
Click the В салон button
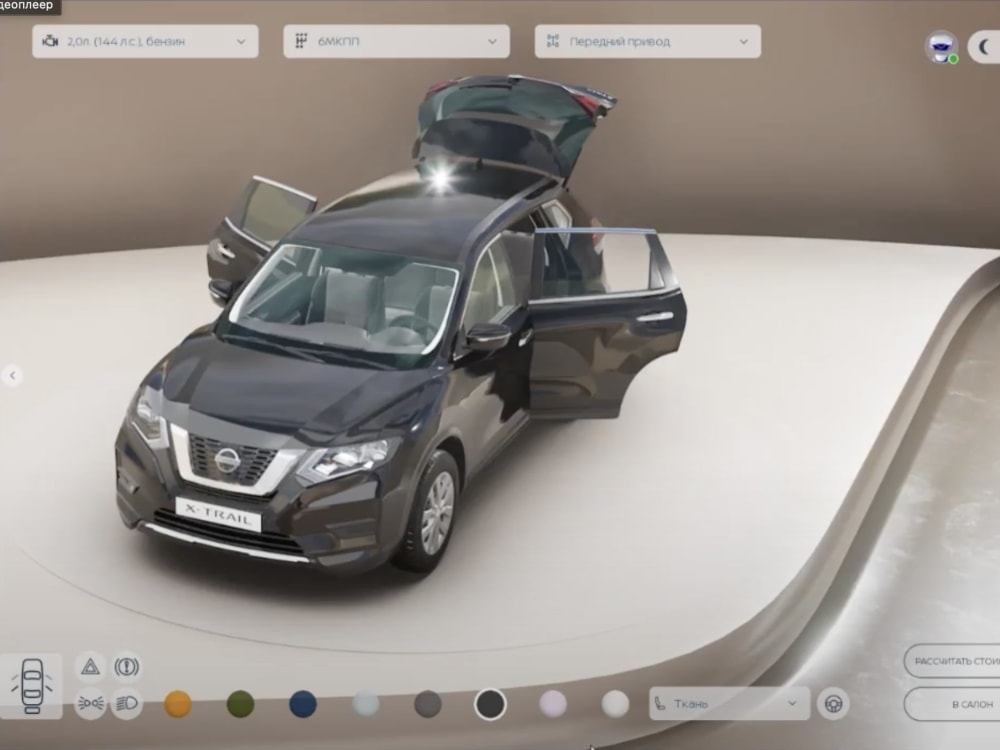coord(952,704)
